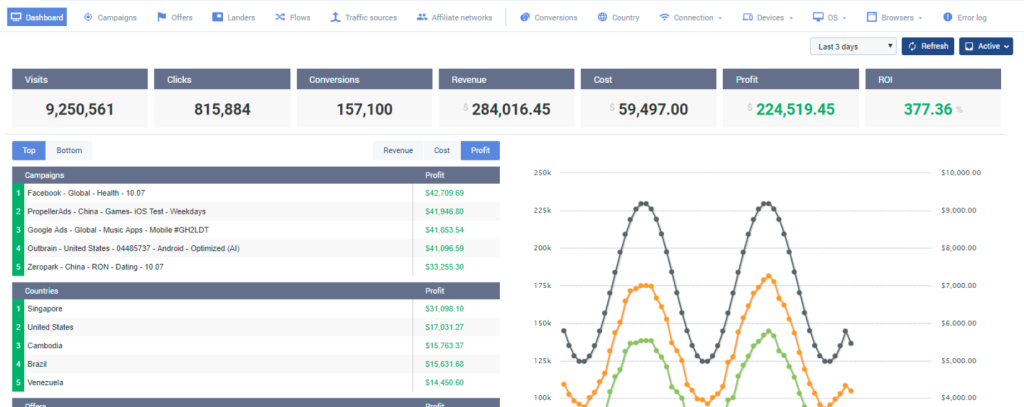Viewport: 1024px width, 407px height.
Task: Click Google Ads Music Apps campaign
Action: point(256,230)
